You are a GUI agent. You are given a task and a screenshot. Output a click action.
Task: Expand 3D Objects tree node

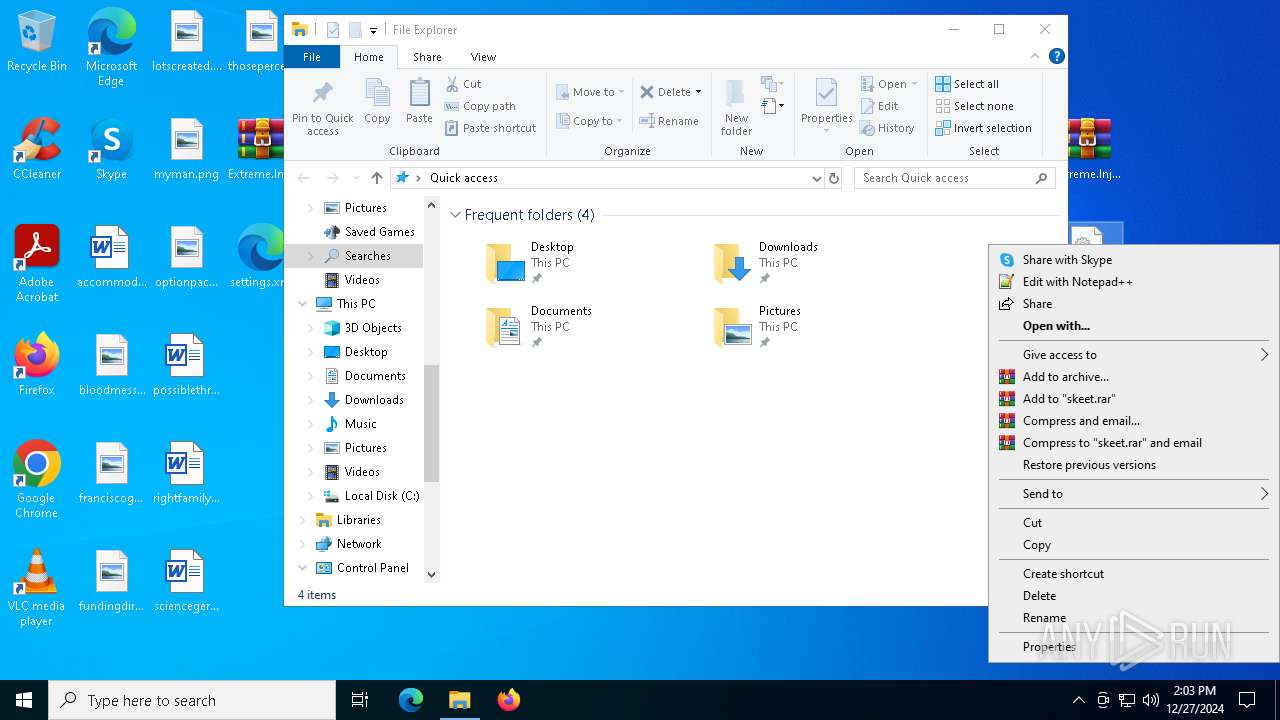coord(310,328)
